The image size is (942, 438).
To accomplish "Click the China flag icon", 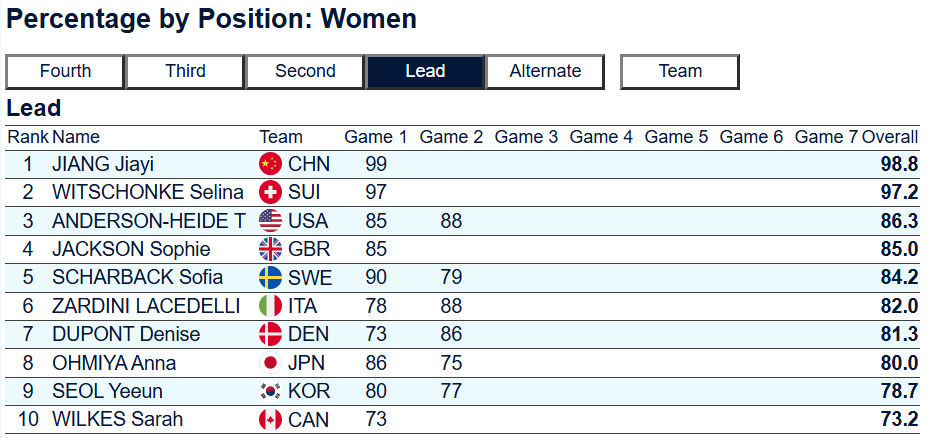I will tap(270, 164).
